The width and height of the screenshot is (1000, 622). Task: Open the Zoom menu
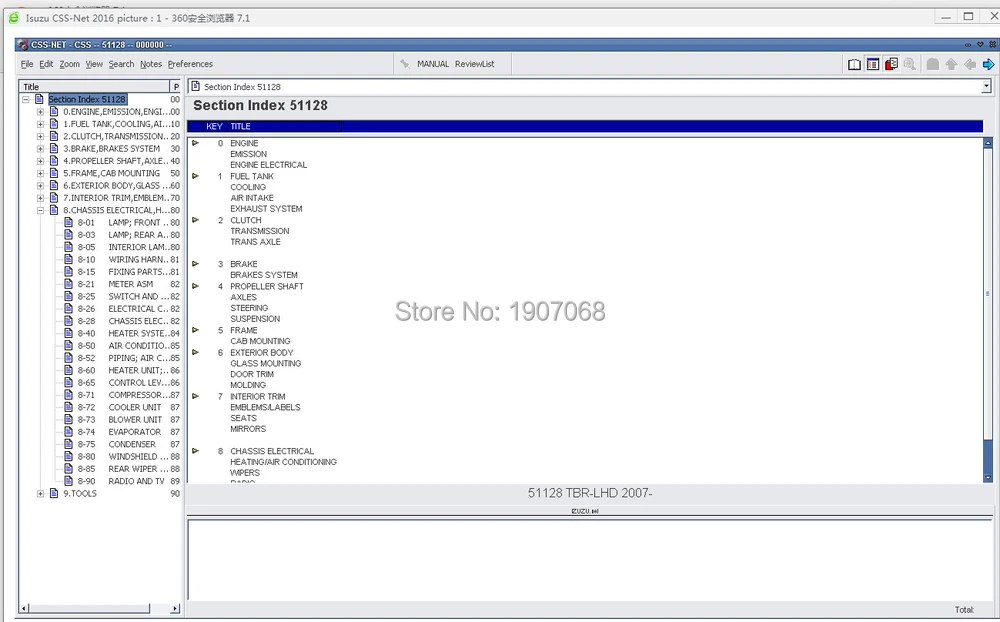70,64
